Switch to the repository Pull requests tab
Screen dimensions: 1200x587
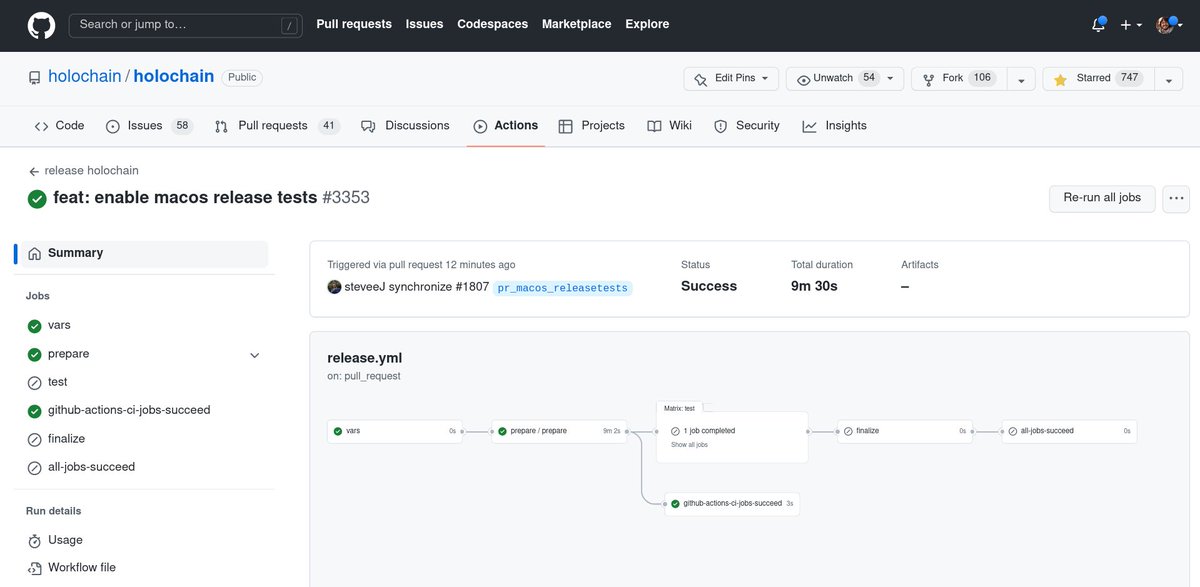pos(277,126)
